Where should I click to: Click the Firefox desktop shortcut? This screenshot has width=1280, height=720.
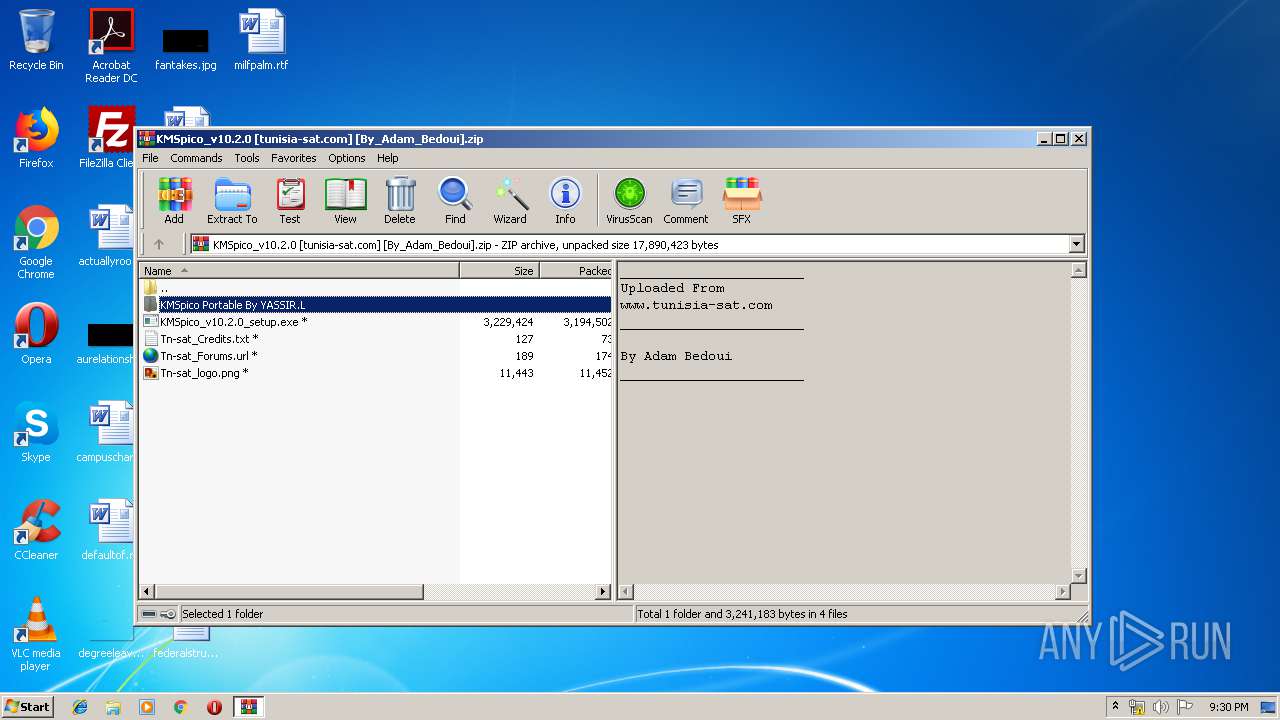tap(36, 138)
